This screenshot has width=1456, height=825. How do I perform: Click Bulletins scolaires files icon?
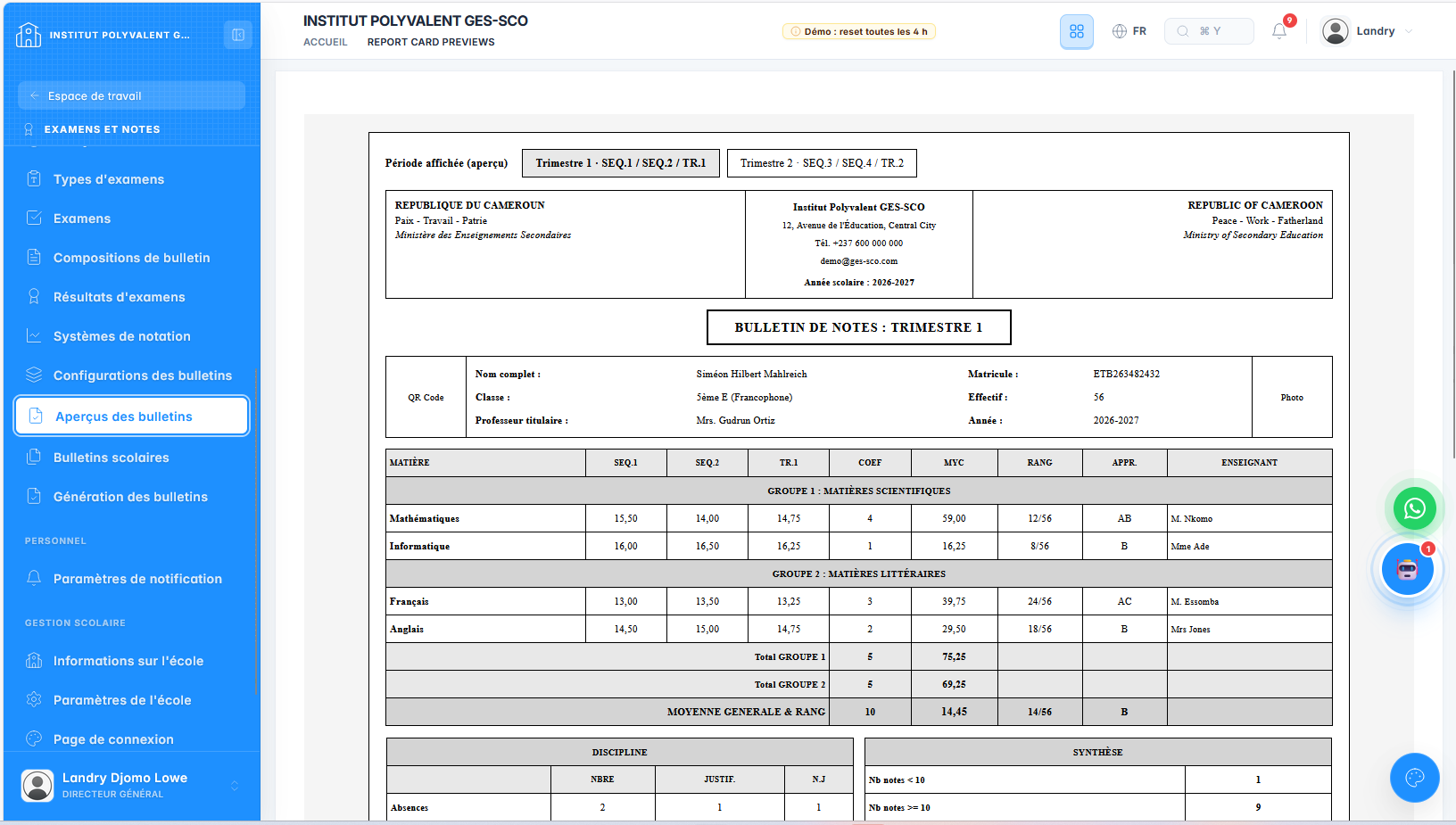tap(34, 457)
